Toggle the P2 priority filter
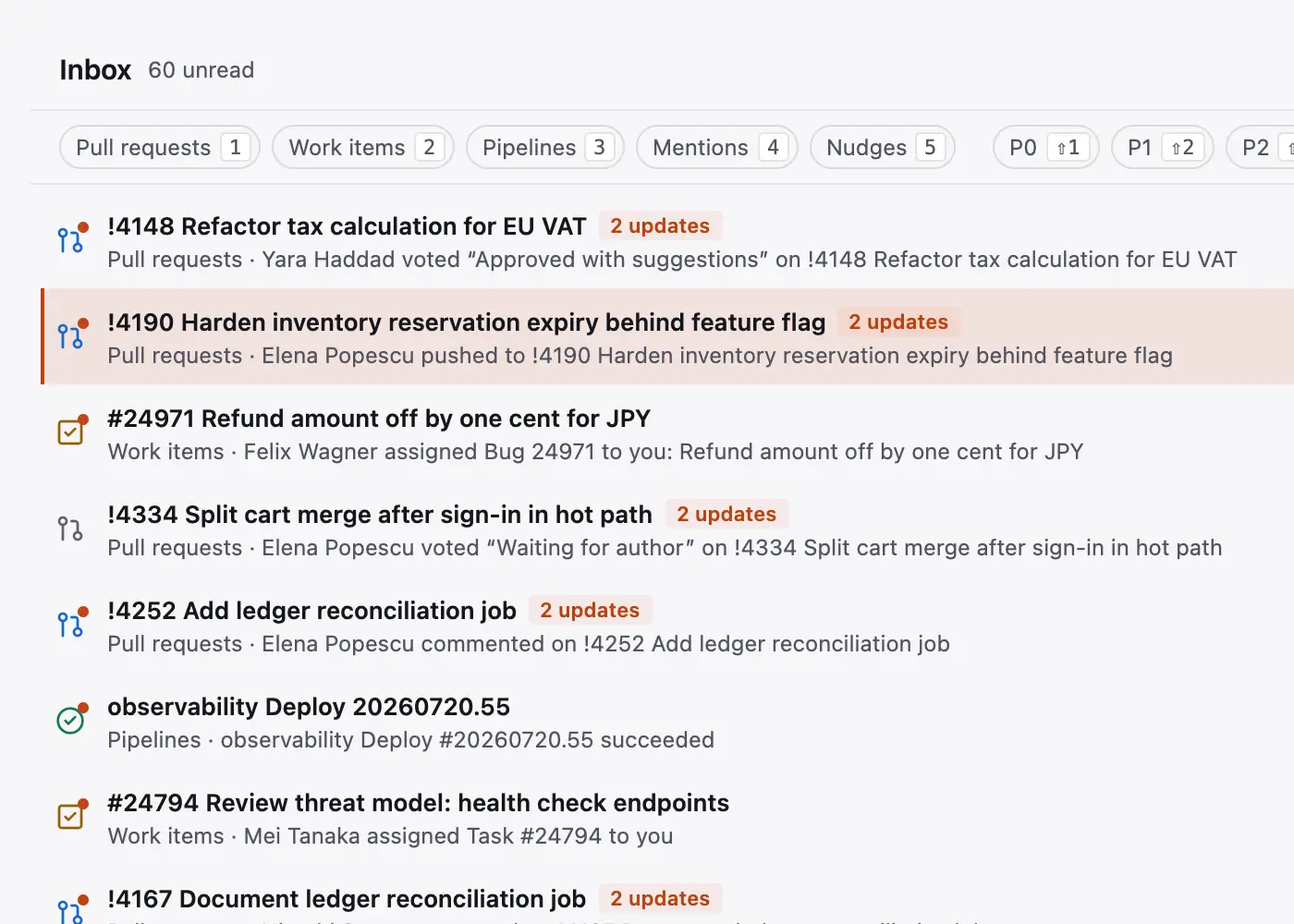1294x924 pixels. coord(1261,148)
